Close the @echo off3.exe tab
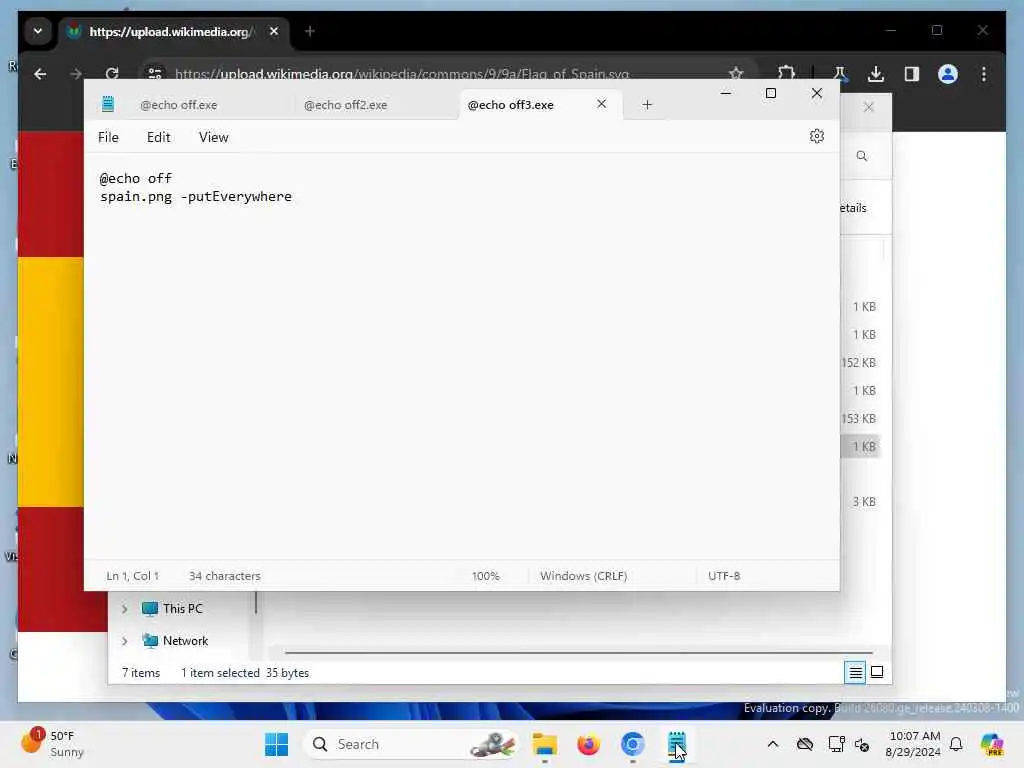 pos(601,104)
